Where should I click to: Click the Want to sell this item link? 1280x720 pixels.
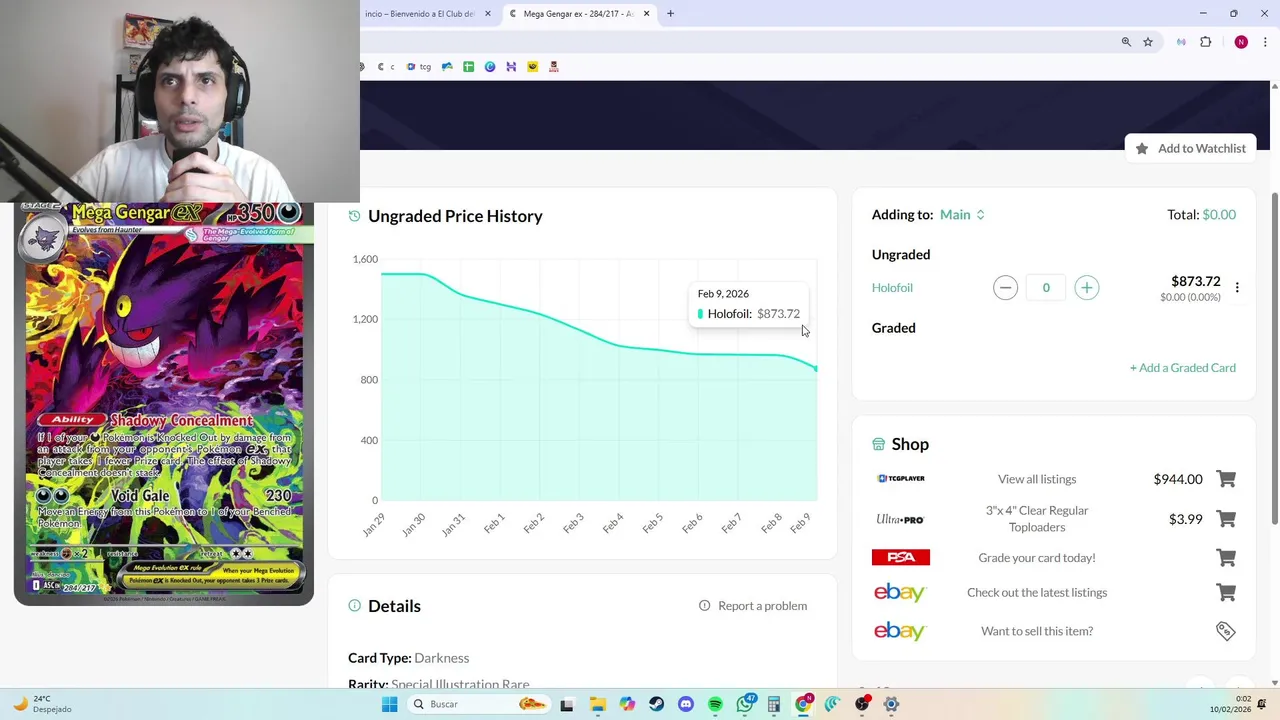[x=1037, y=631]
